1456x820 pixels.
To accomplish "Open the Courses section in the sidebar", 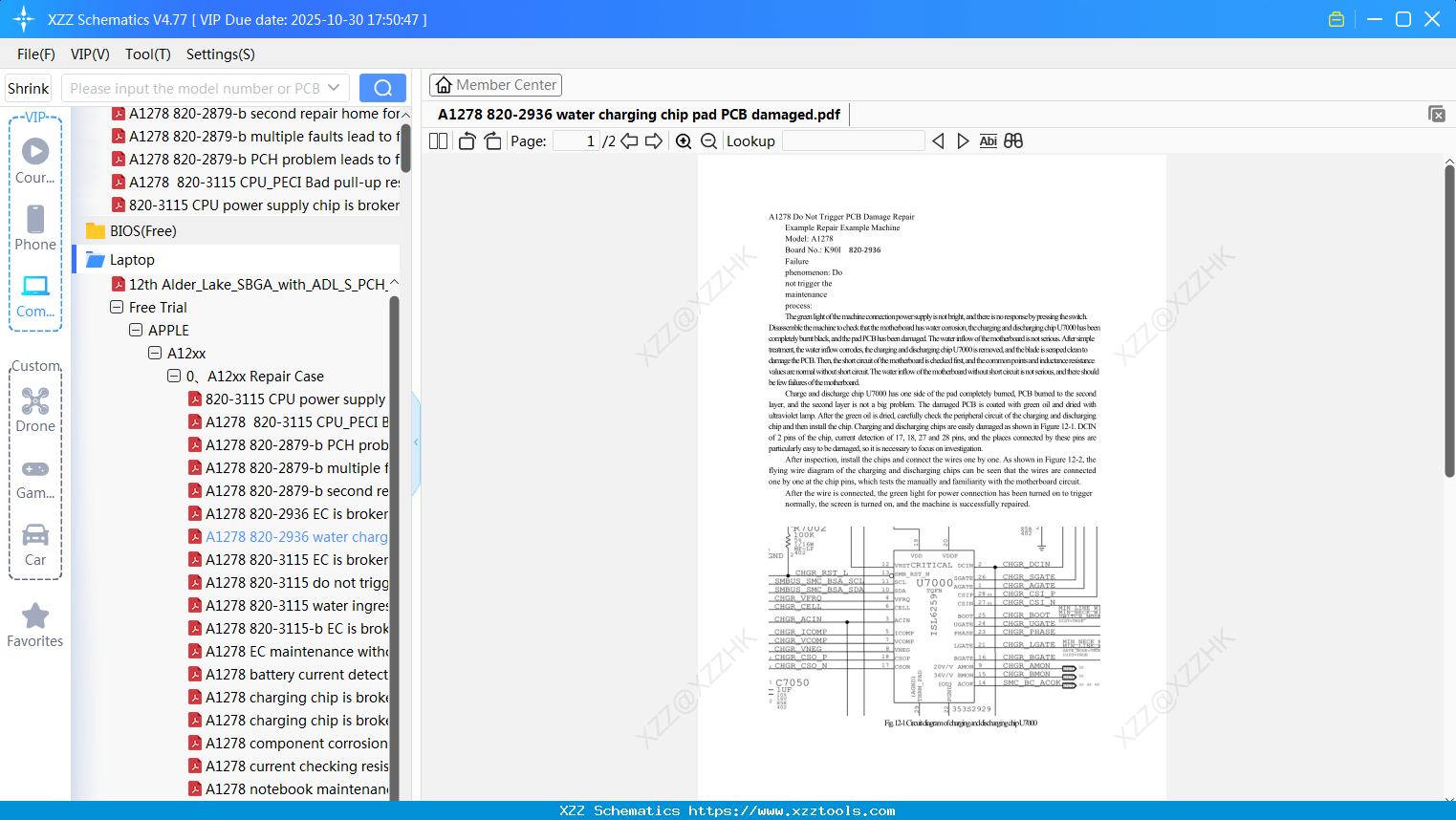I will coord(35,161).
